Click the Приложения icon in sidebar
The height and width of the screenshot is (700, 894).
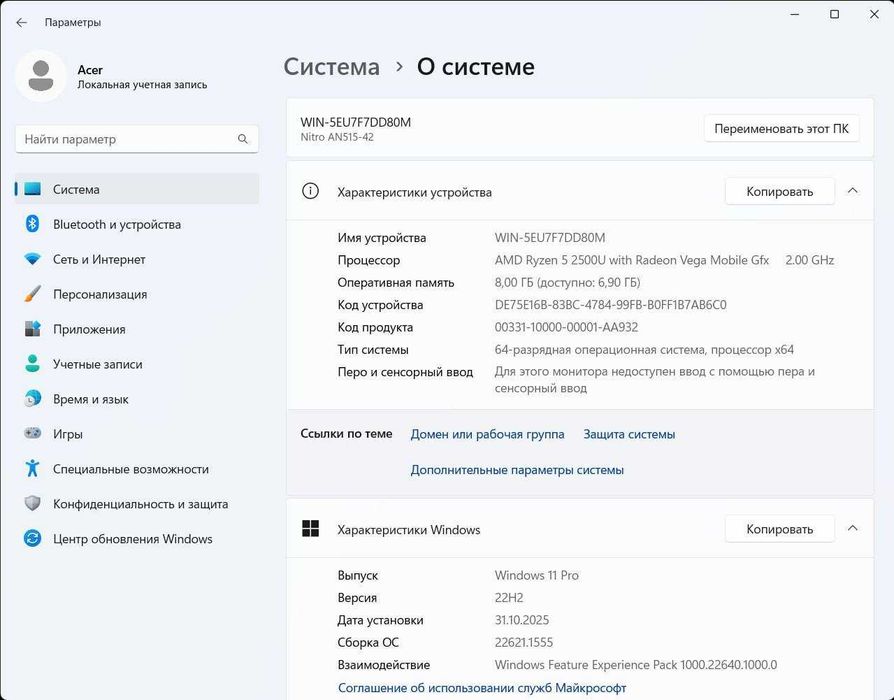[x=32, y=330]
